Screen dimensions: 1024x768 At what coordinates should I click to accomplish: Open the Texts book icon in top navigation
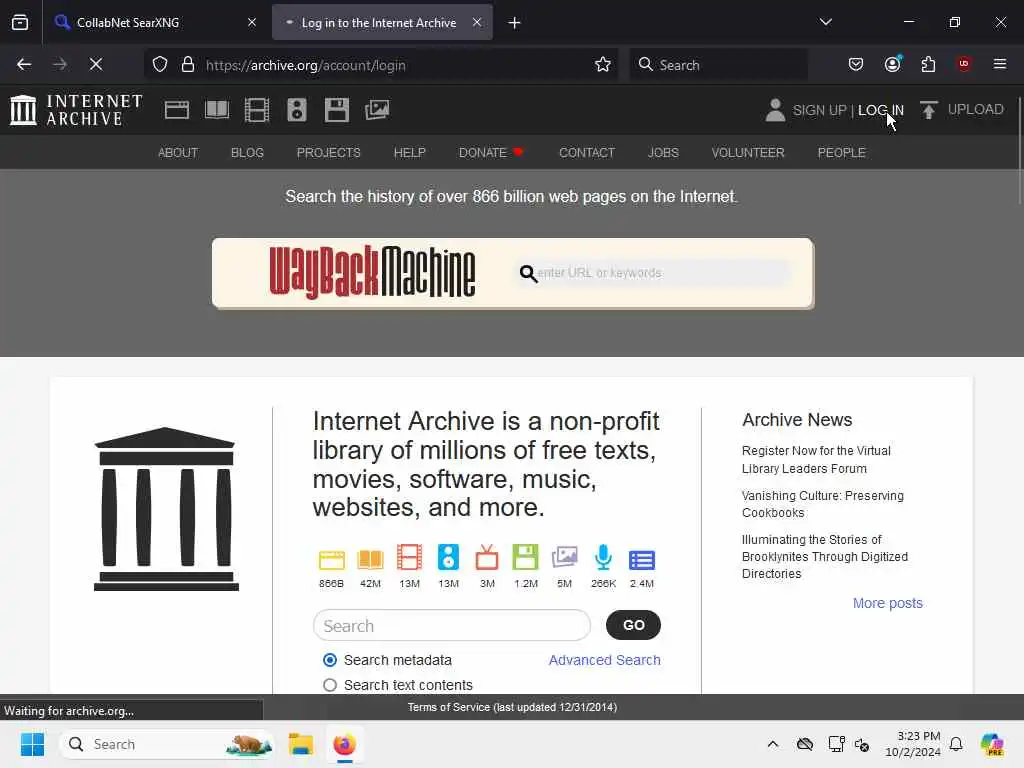[217, 110]
